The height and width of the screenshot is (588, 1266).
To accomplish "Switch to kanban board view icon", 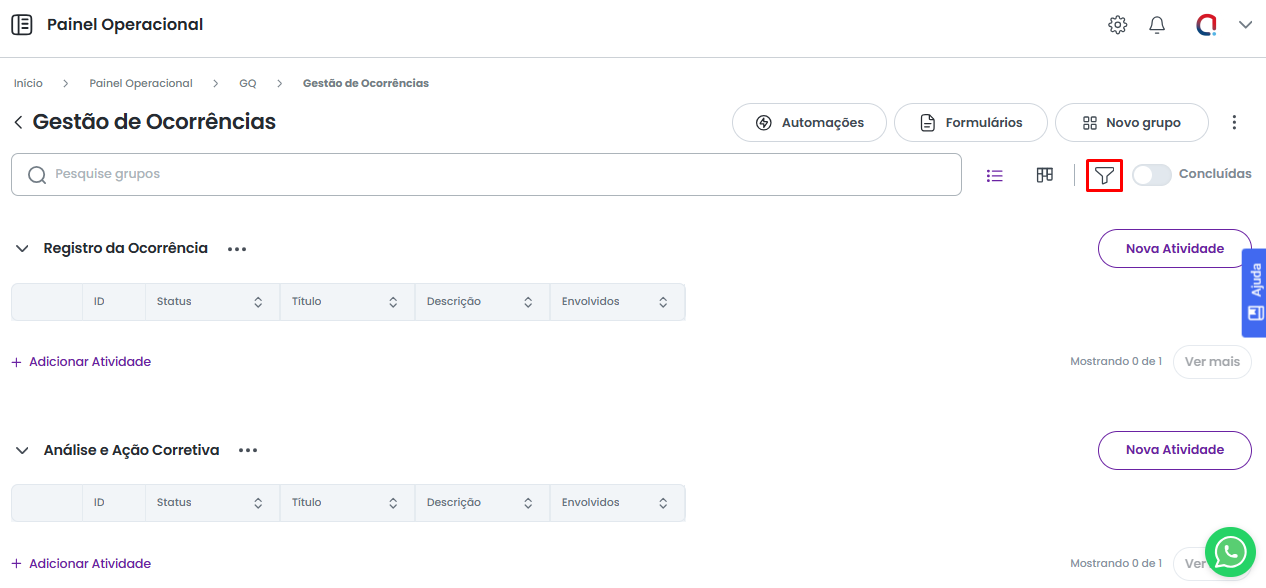I will click(x=1044, y=175).
